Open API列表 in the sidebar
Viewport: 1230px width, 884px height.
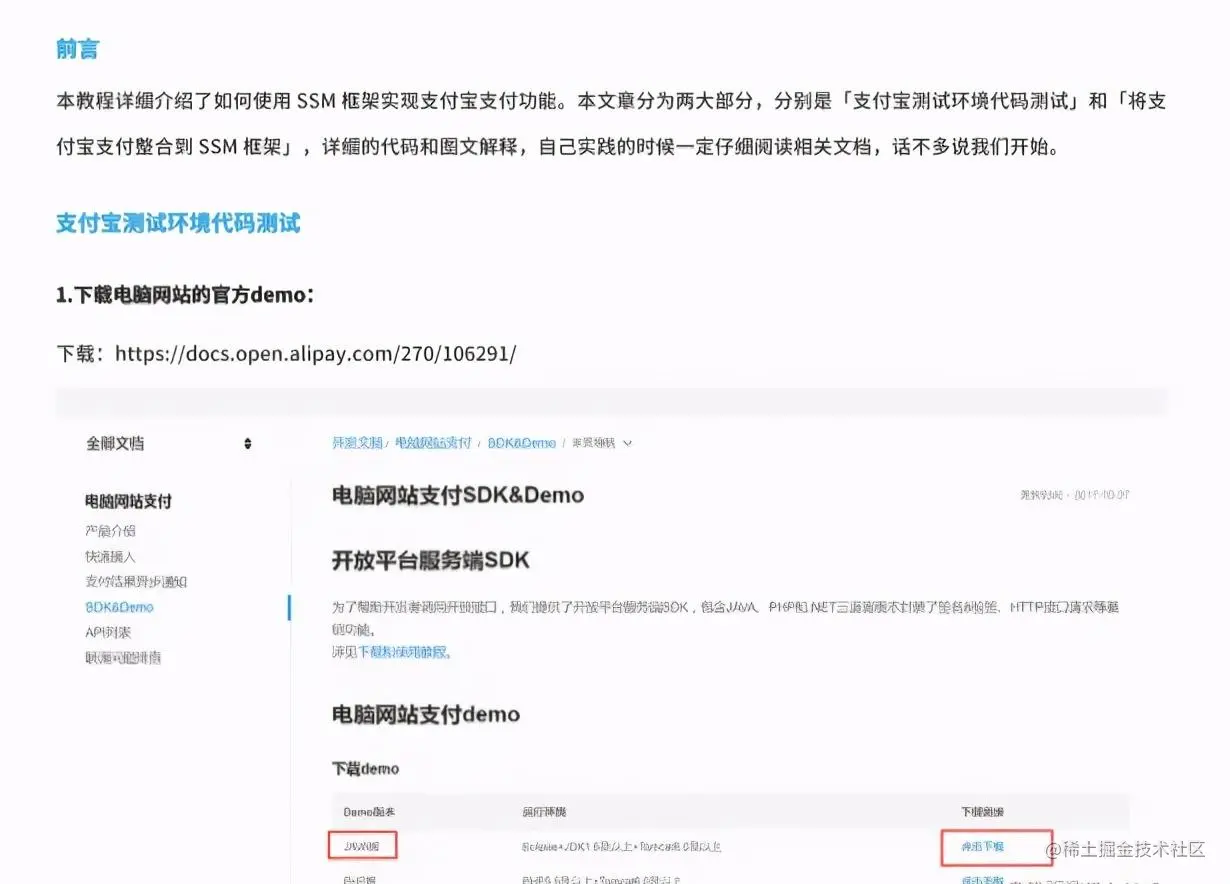tap(108, 632)
